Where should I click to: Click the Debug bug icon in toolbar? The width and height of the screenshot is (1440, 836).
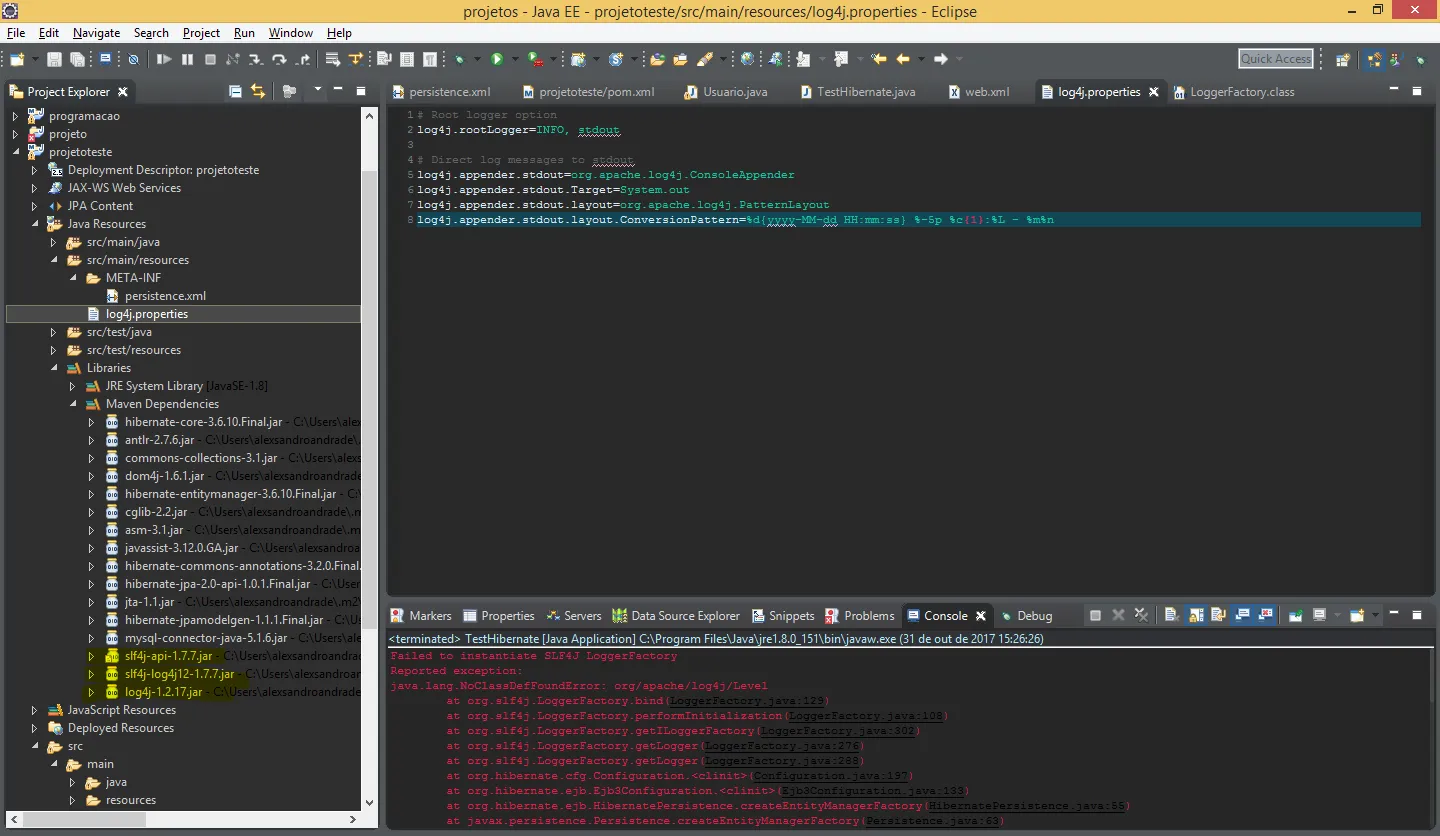[x=460, y=60]
